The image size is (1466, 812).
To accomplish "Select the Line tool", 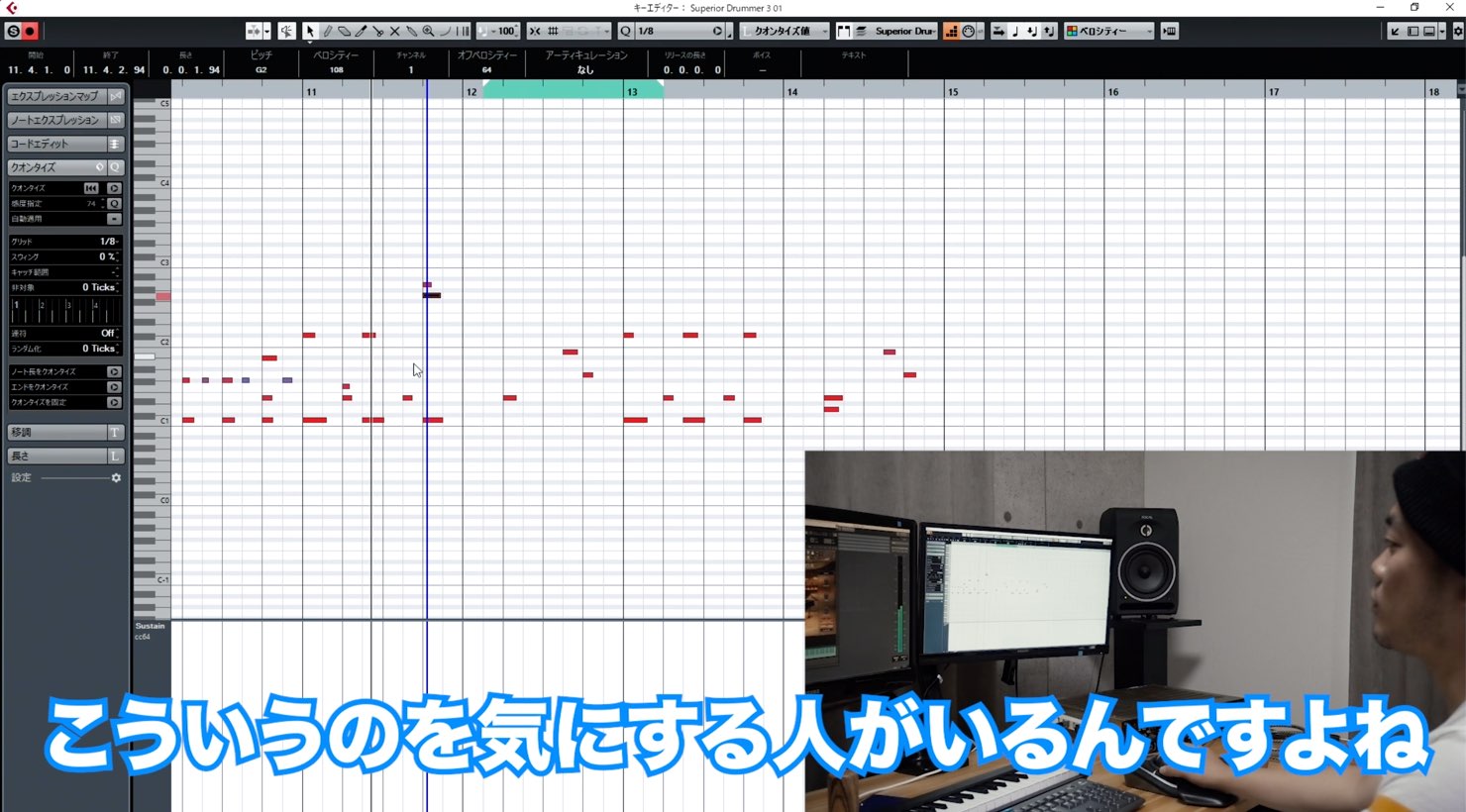I will point(445,32).
